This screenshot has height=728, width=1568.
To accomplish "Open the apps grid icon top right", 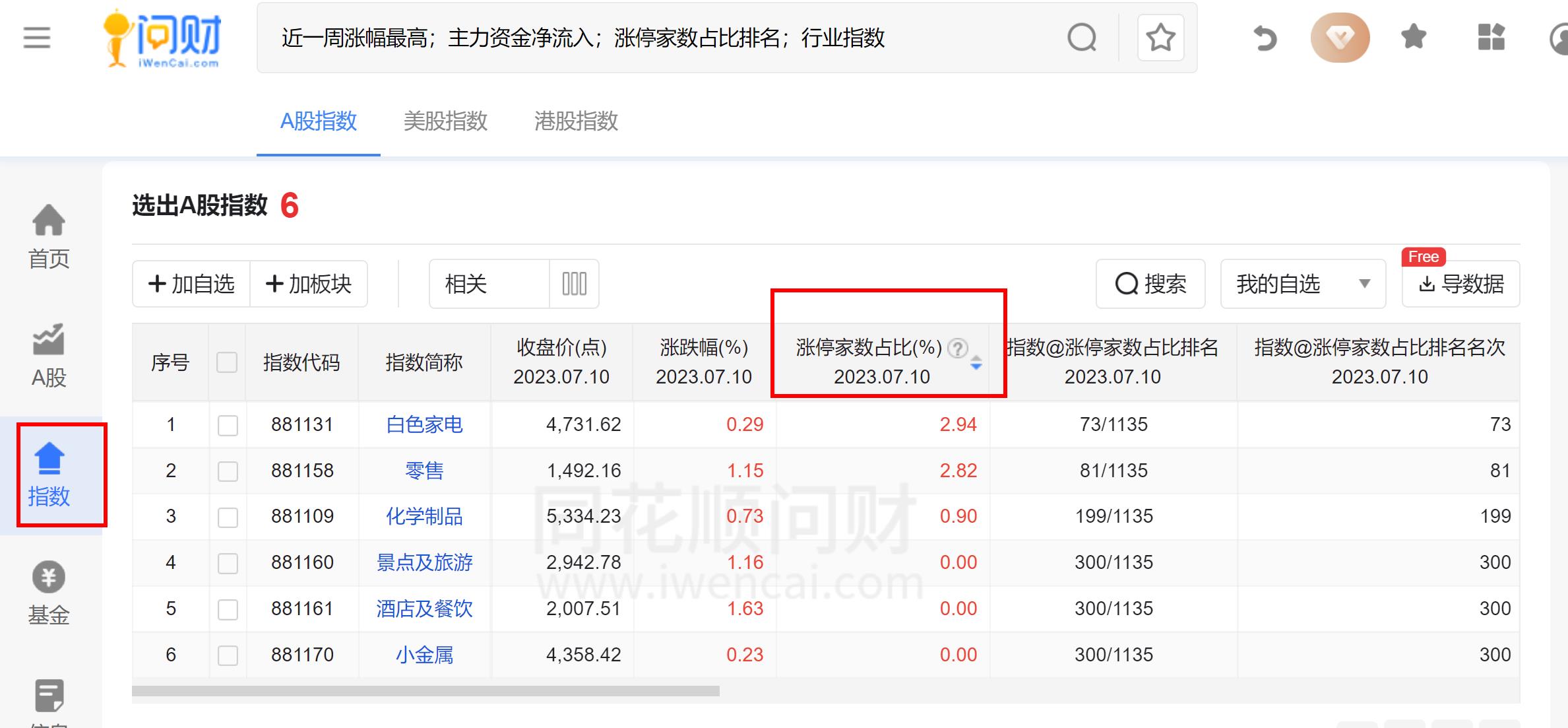I will click(1491, 38).
